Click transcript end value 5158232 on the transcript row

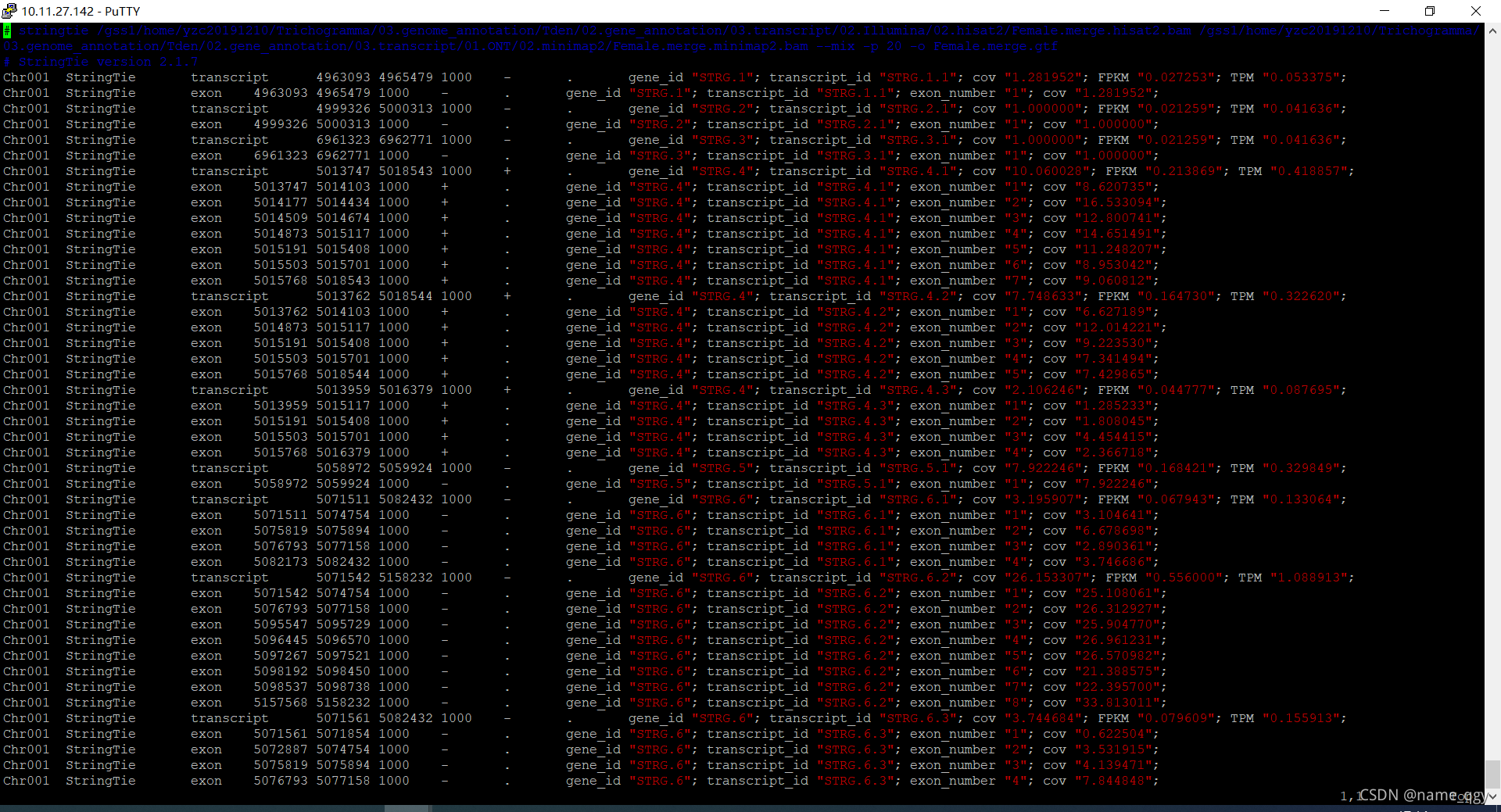(x=406, y=578)
